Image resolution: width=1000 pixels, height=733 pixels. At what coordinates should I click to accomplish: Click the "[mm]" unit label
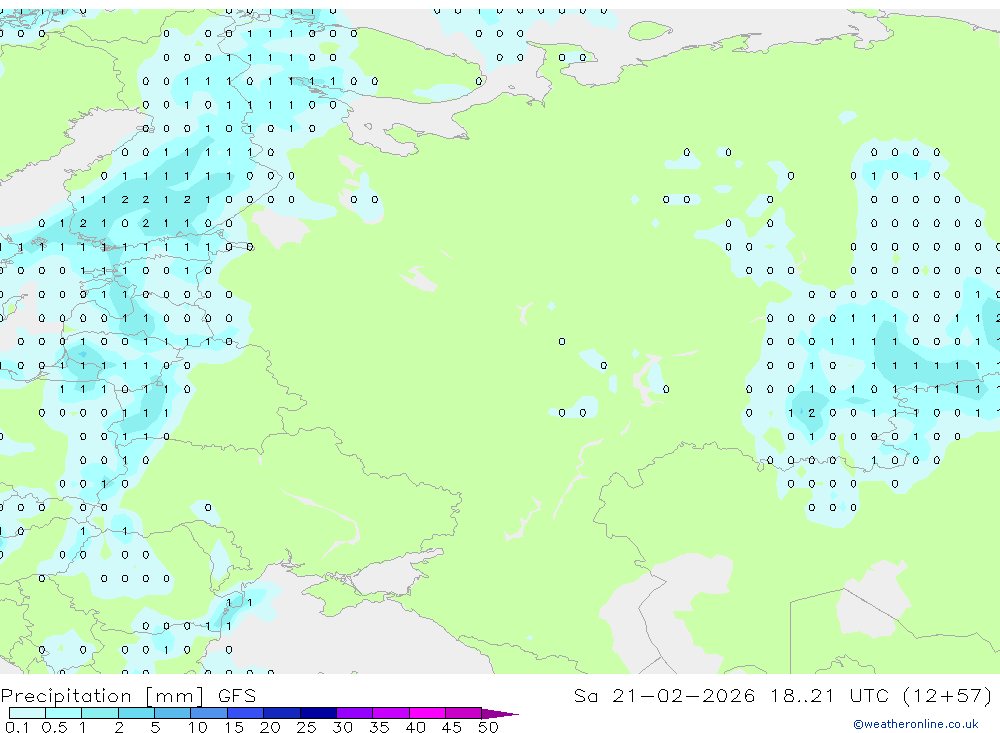tap(175, 696)
